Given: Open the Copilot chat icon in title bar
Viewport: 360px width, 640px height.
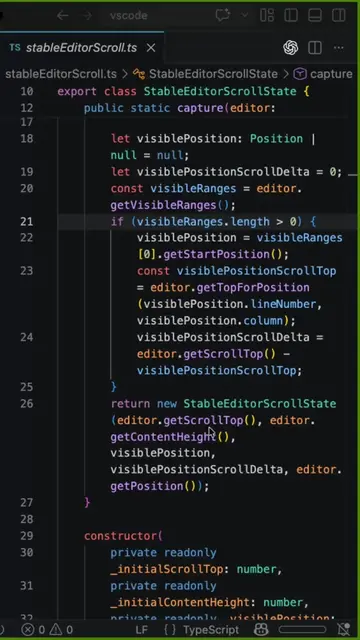Looking at the screenshot, I should coord(223,16).
